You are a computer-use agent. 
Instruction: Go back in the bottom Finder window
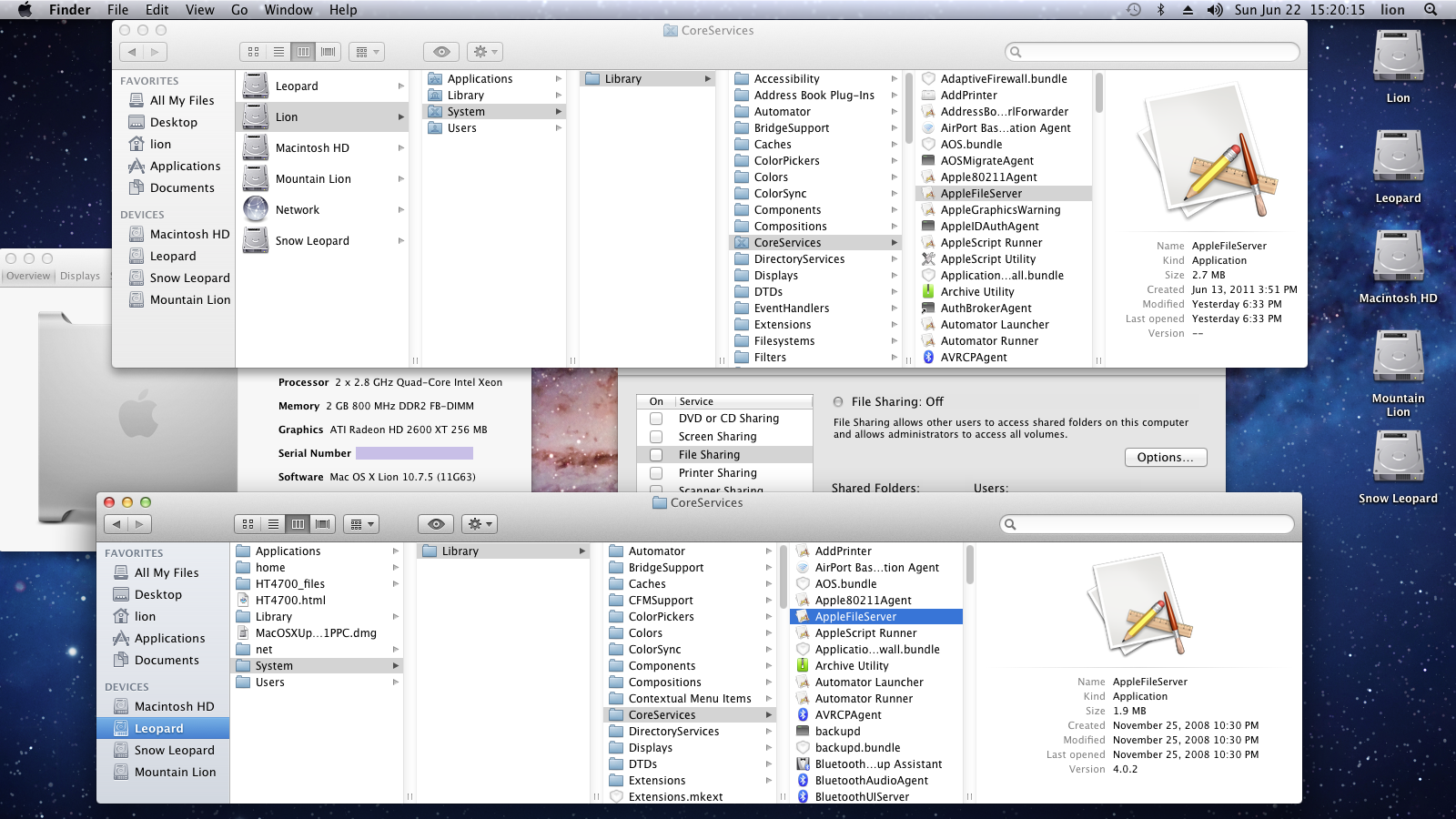(x=116, y=524)
